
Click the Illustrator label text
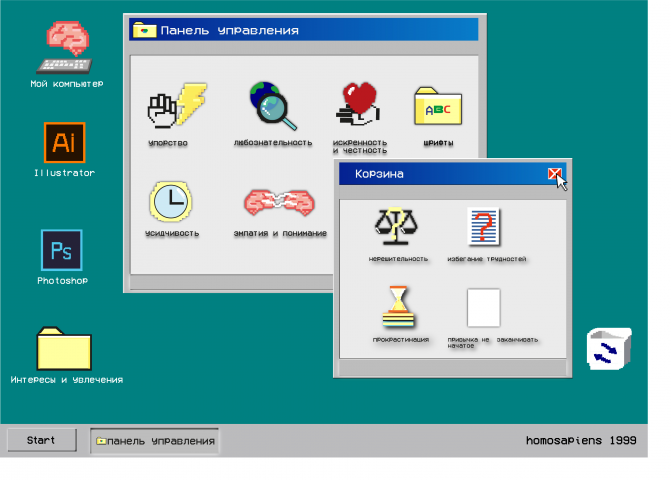(64, 173)
